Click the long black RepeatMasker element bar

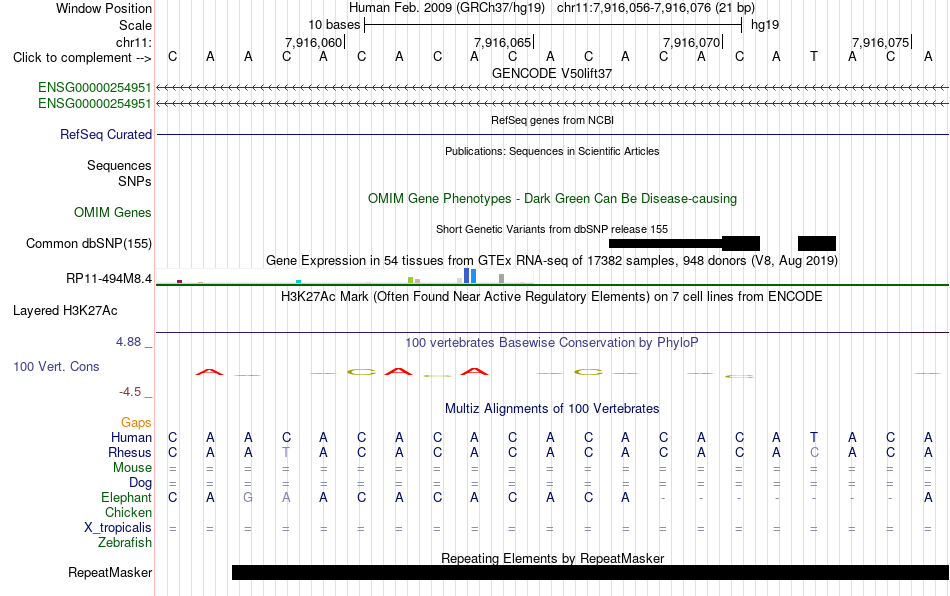590,572
